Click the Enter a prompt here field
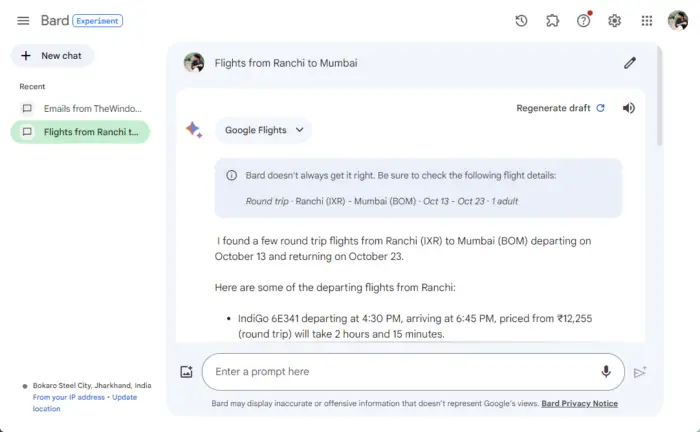 tap(400, 372)
